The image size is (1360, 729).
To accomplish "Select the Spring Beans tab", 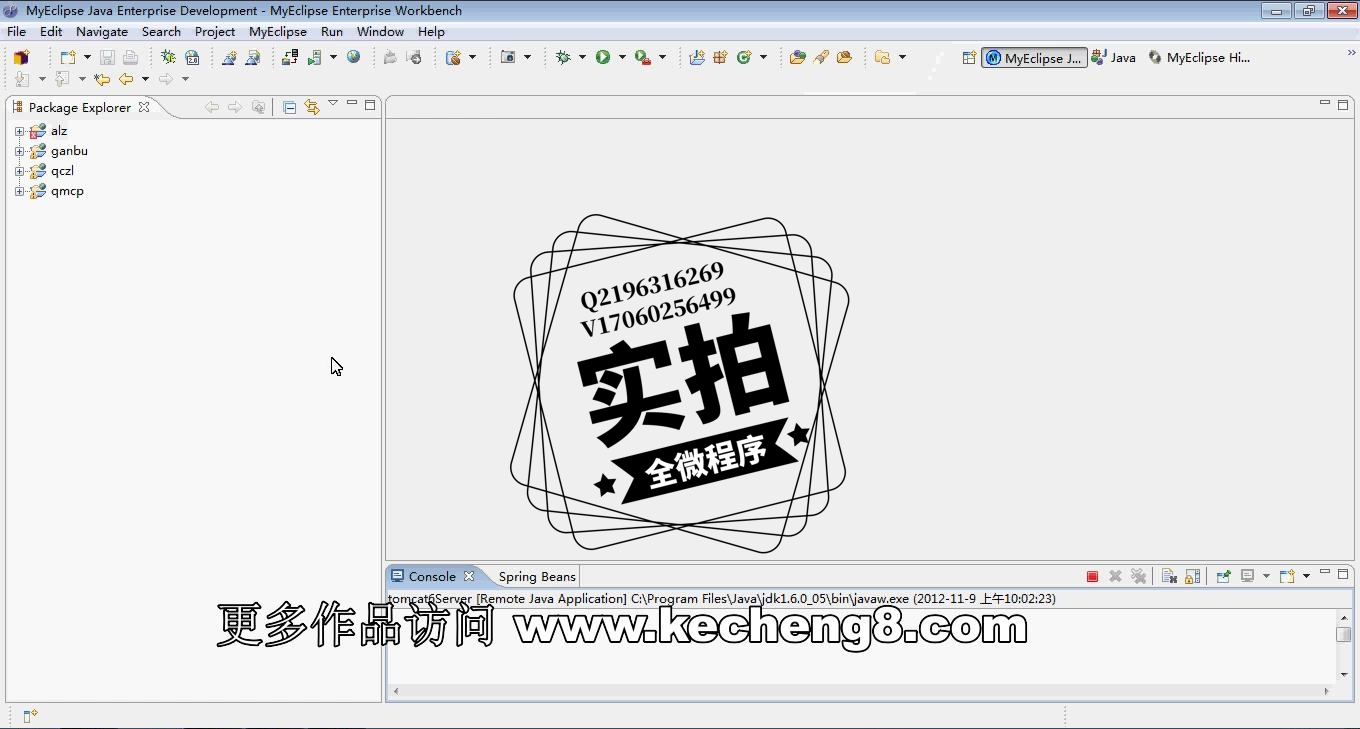I will [x=537, y=577].
